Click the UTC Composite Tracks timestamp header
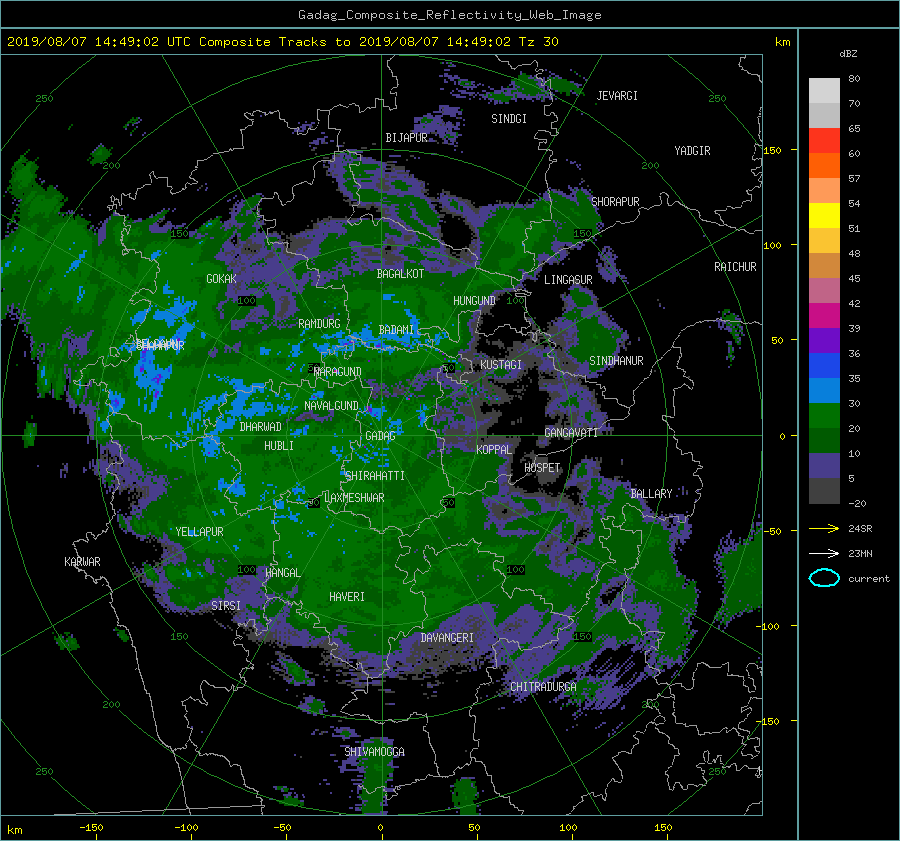This screenshot has width=900, height=841. 282,42
